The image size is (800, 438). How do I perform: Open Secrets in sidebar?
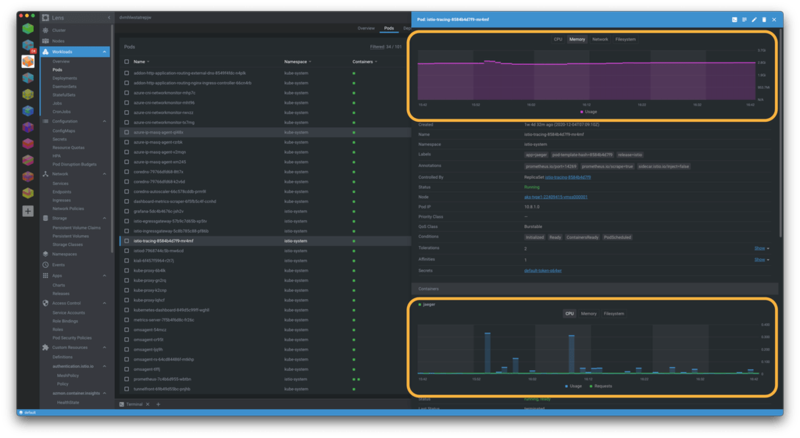click(59, 139)
